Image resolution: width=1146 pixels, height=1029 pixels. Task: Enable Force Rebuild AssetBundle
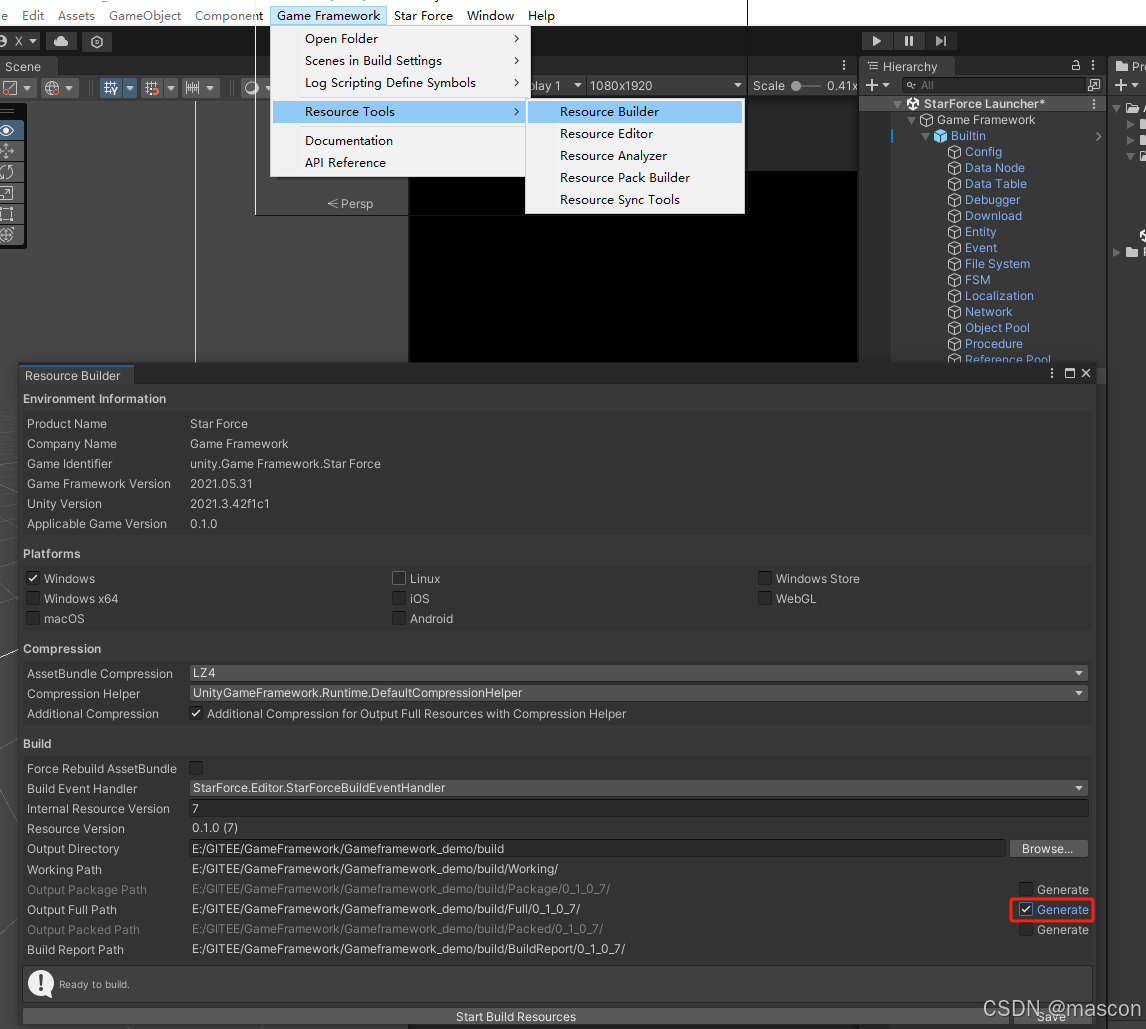point(195,768)
